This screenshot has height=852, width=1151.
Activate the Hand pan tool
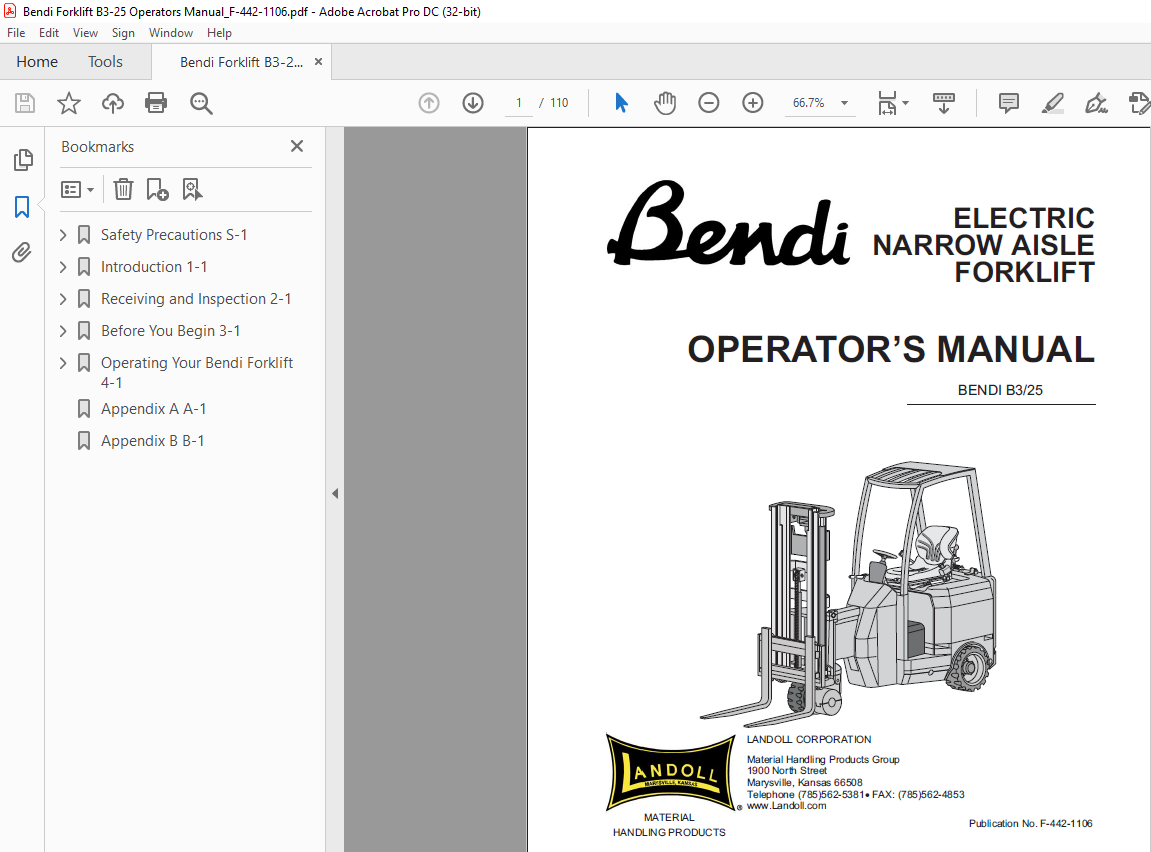[665, 103]
